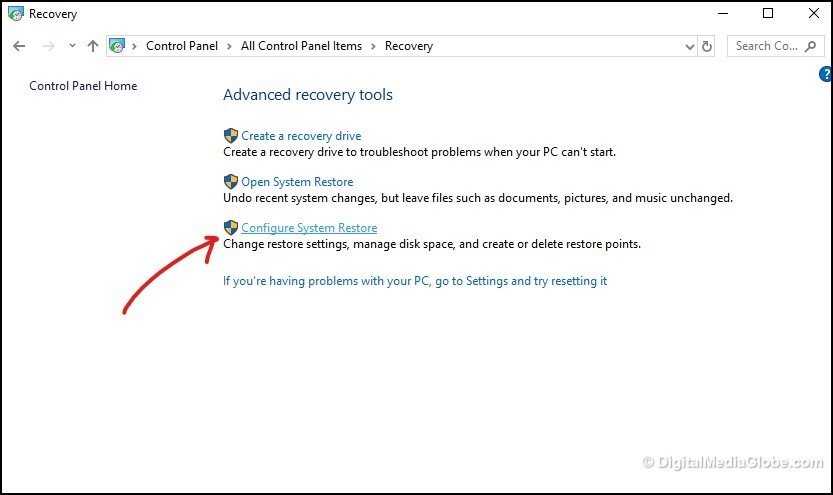
Task: Click Advanced recovery tools heading
Action: coord(308,95)
